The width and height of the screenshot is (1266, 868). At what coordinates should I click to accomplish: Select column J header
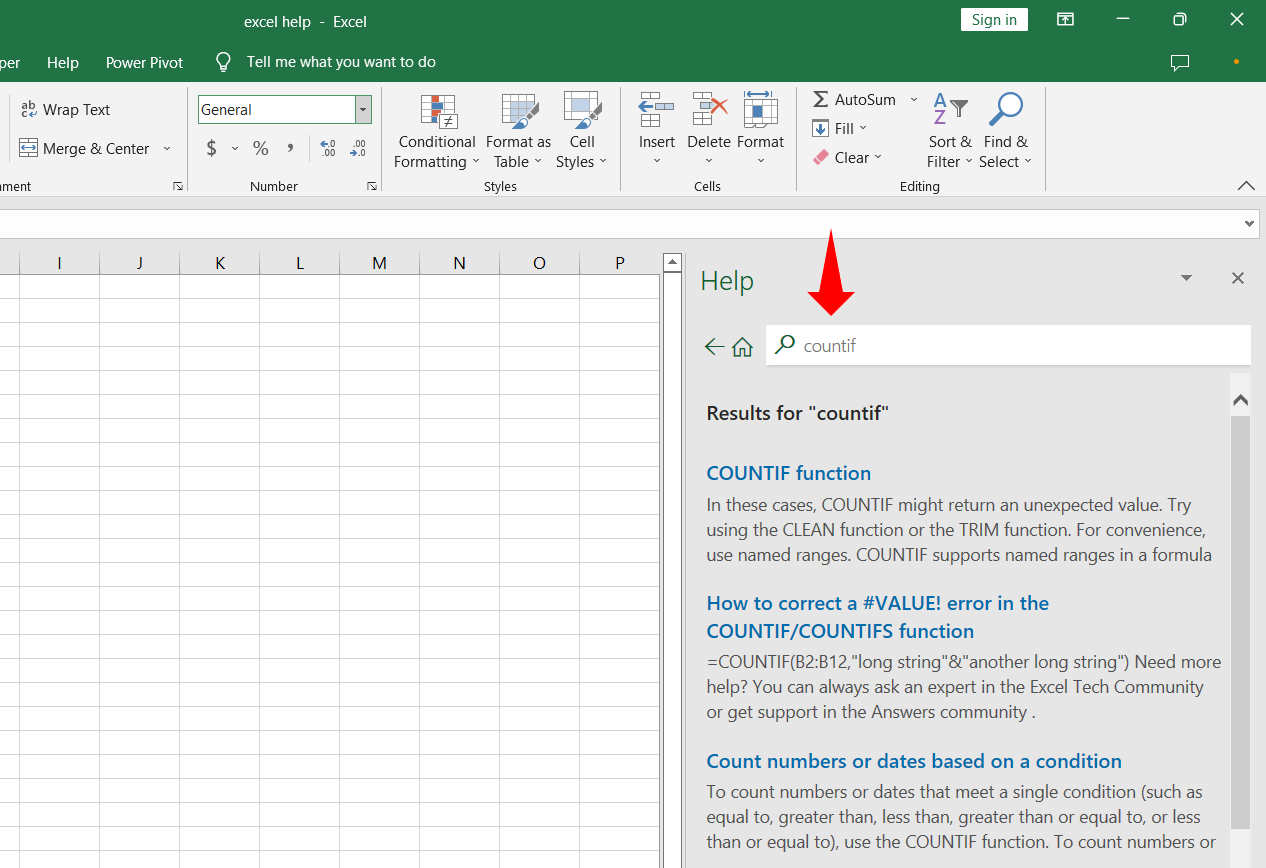139,263
